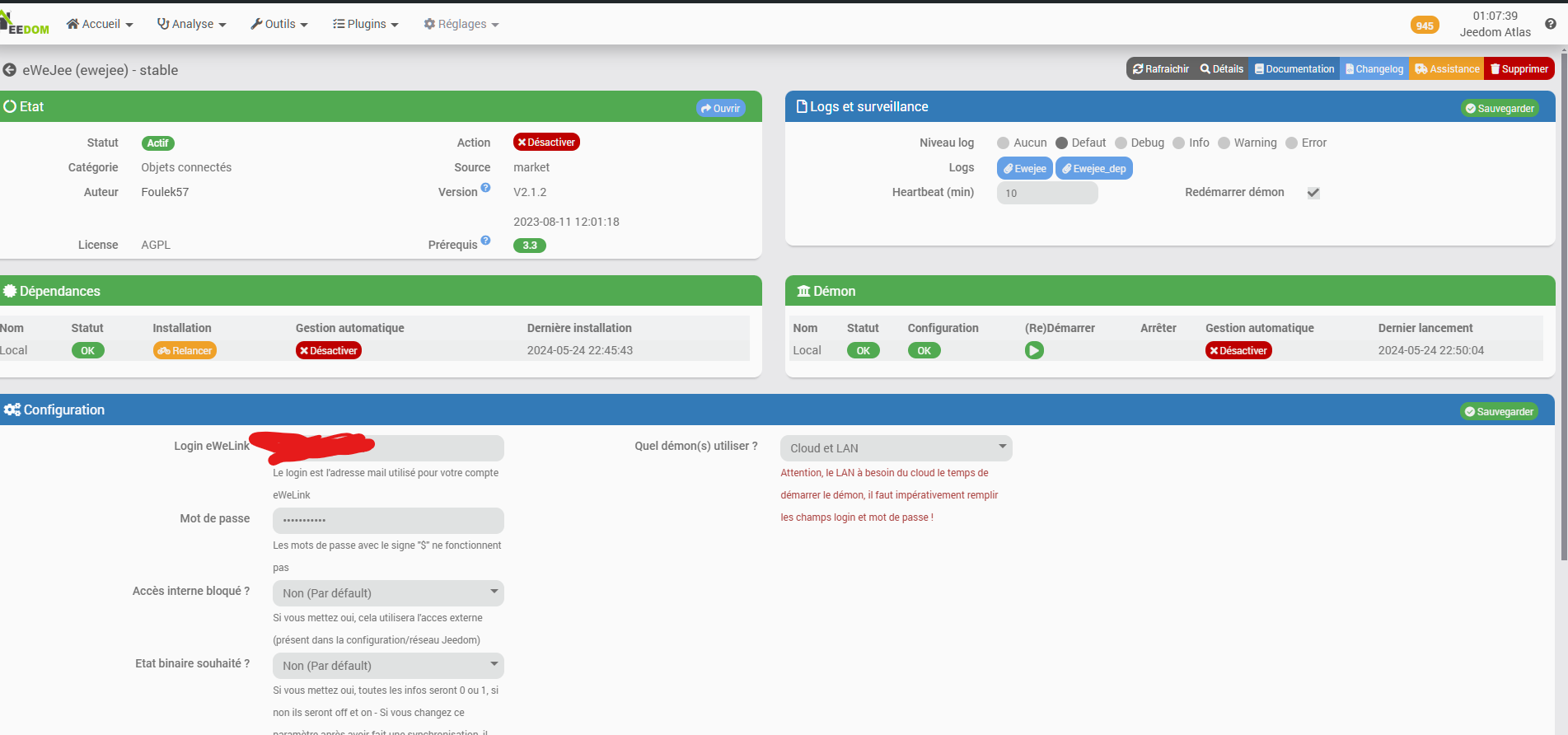Click the Login eWeLink field
1568x735 pixels.
388,448
